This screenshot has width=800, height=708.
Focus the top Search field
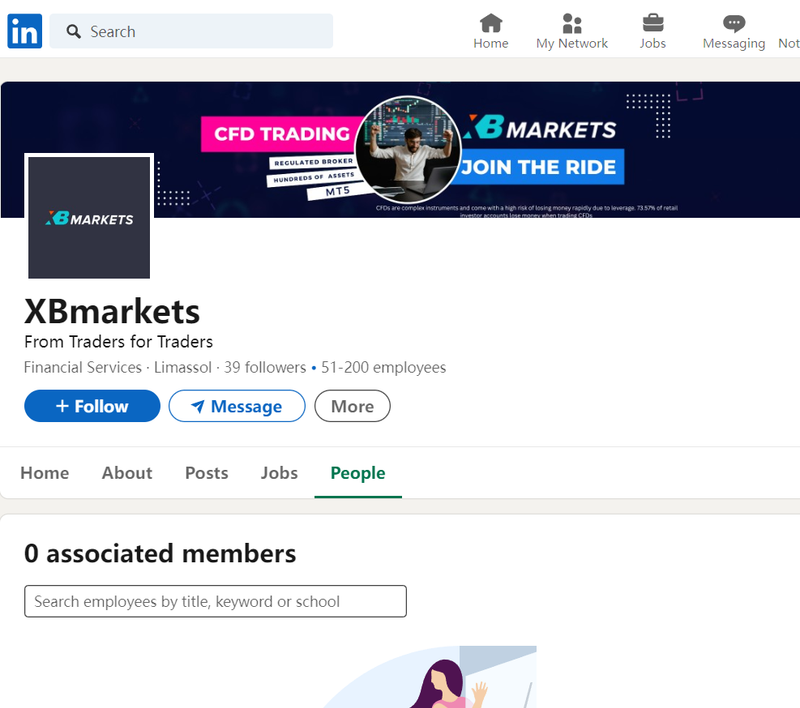(191, 31)
